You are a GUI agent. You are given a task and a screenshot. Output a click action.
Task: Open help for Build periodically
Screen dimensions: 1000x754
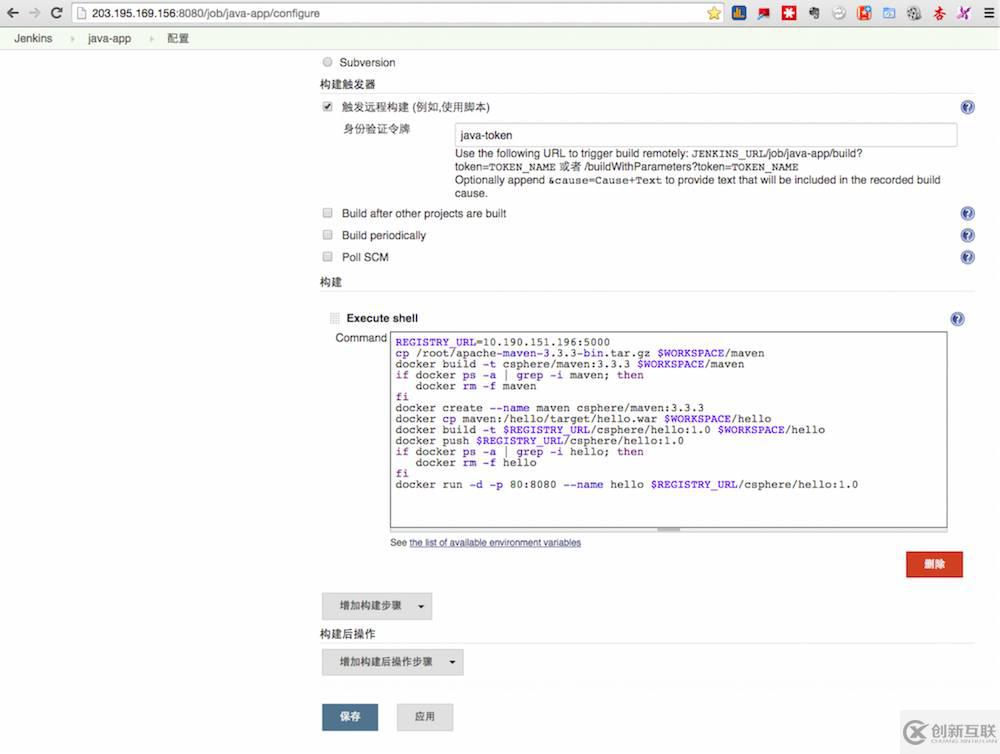click(x=967, y=235)
